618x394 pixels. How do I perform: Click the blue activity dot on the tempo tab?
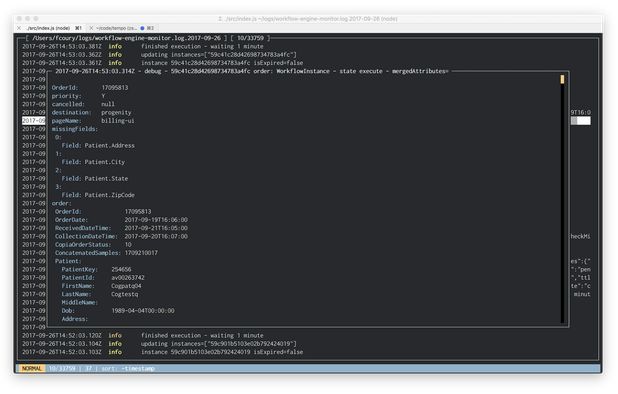(x=143, y=28)
